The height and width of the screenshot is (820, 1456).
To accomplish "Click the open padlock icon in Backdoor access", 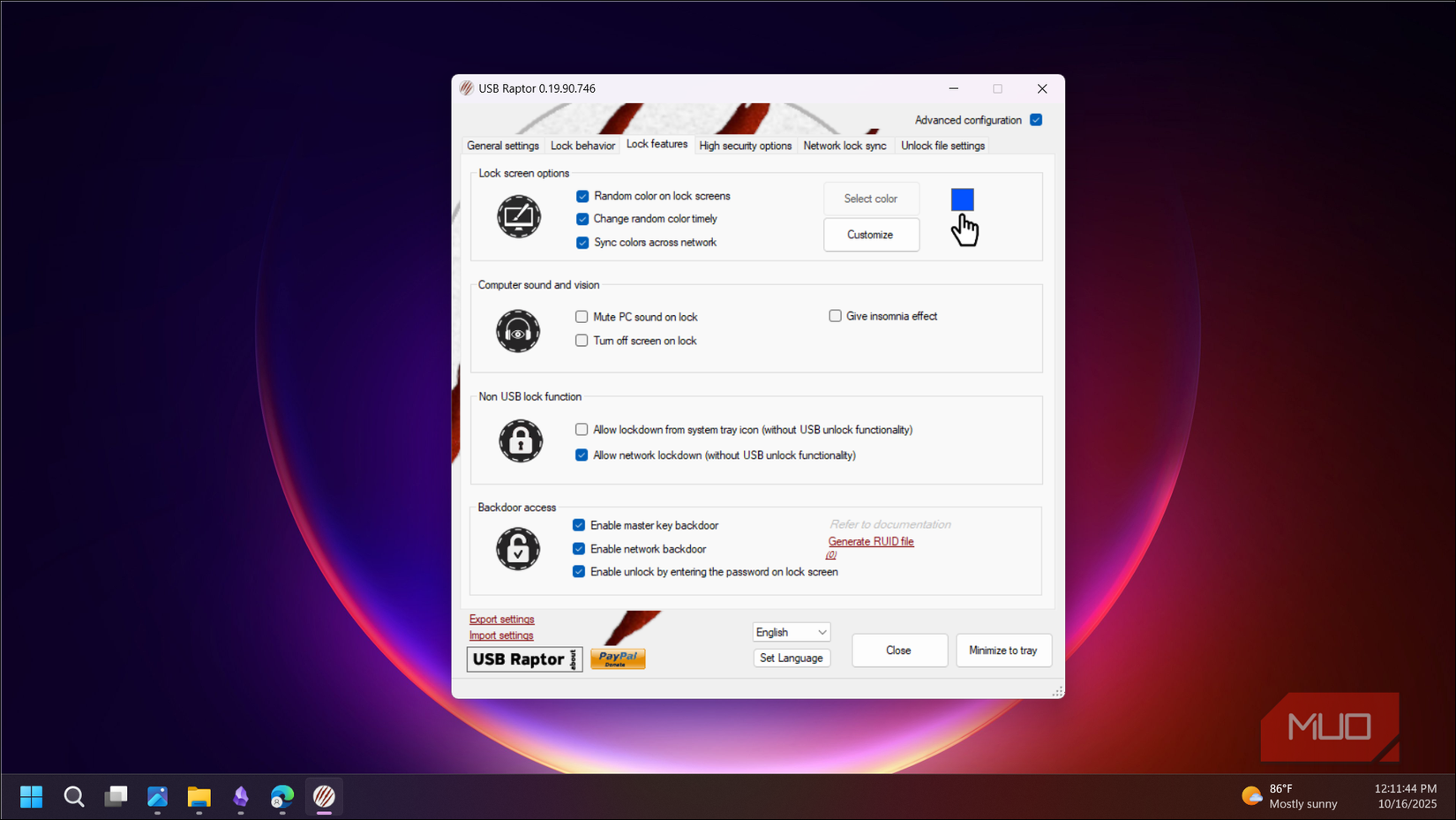I will [518, 549].
